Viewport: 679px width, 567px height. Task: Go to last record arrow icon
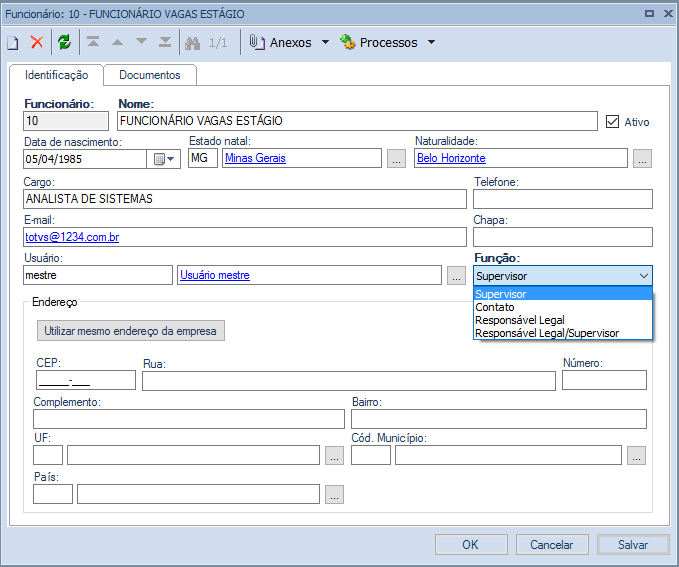coord(165,42)
